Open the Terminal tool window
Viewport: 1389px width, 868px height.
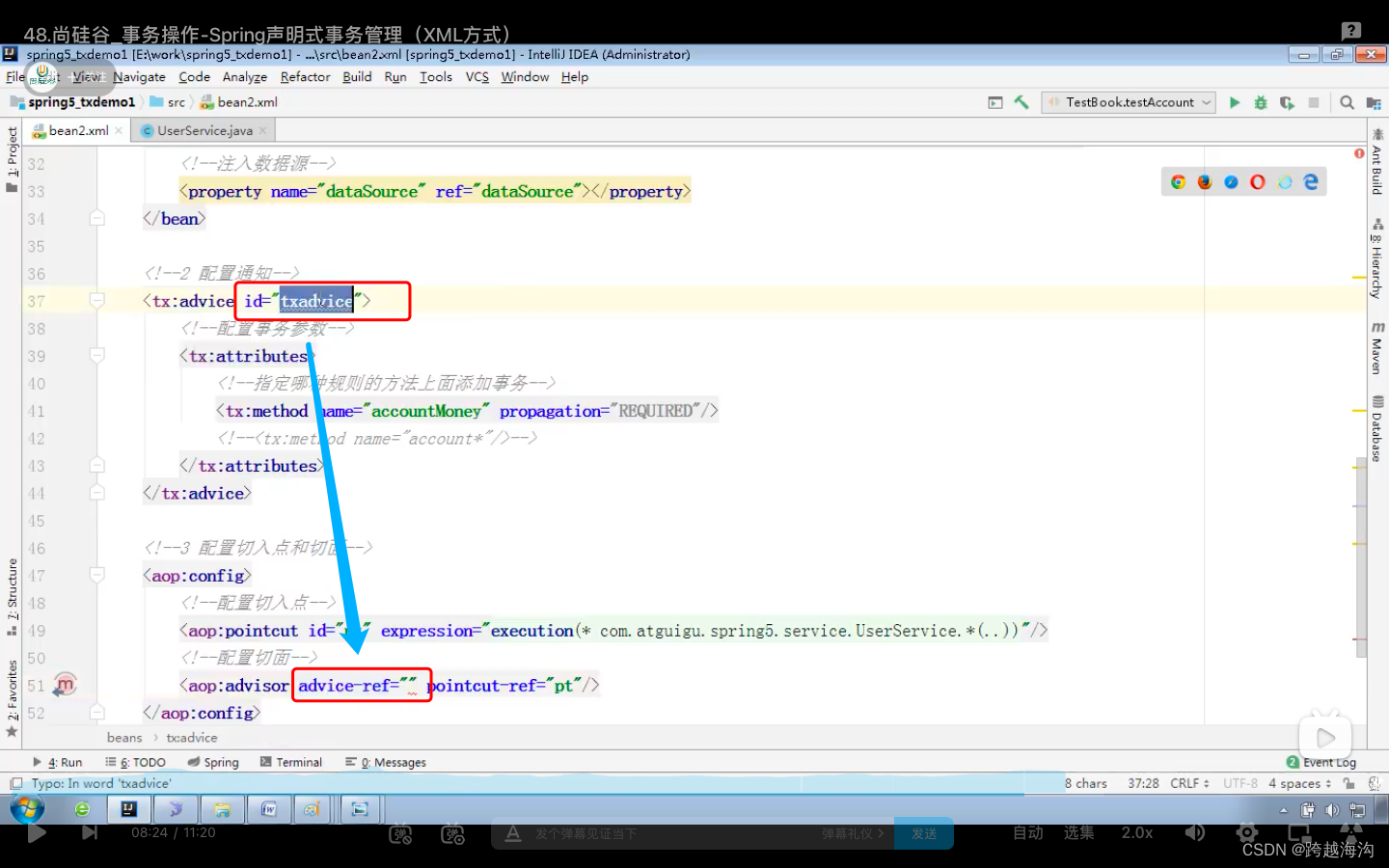coord(291,762)
